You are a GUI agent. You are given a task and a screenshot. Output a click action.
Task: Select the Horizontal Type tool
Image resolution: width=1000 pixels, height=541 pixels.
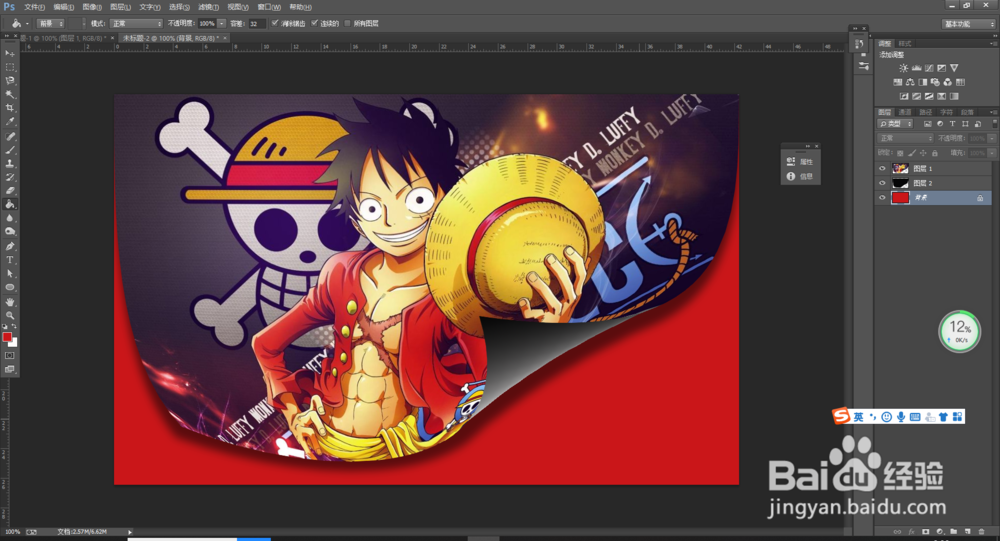coord(10,260)
